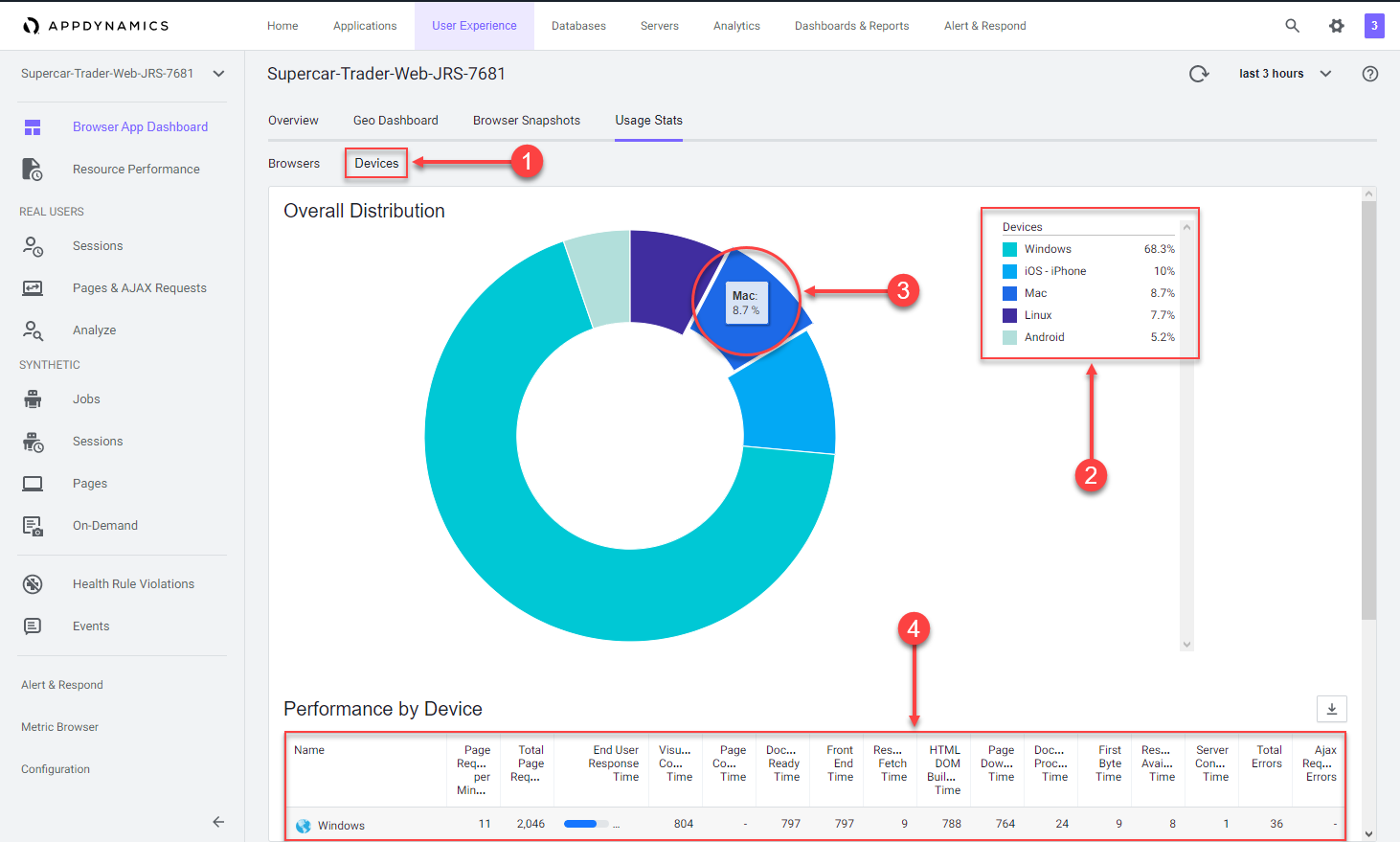Switch to the Geo Dashboard tab
This screenshot has width=1400, height=842.
pos(395,121)
